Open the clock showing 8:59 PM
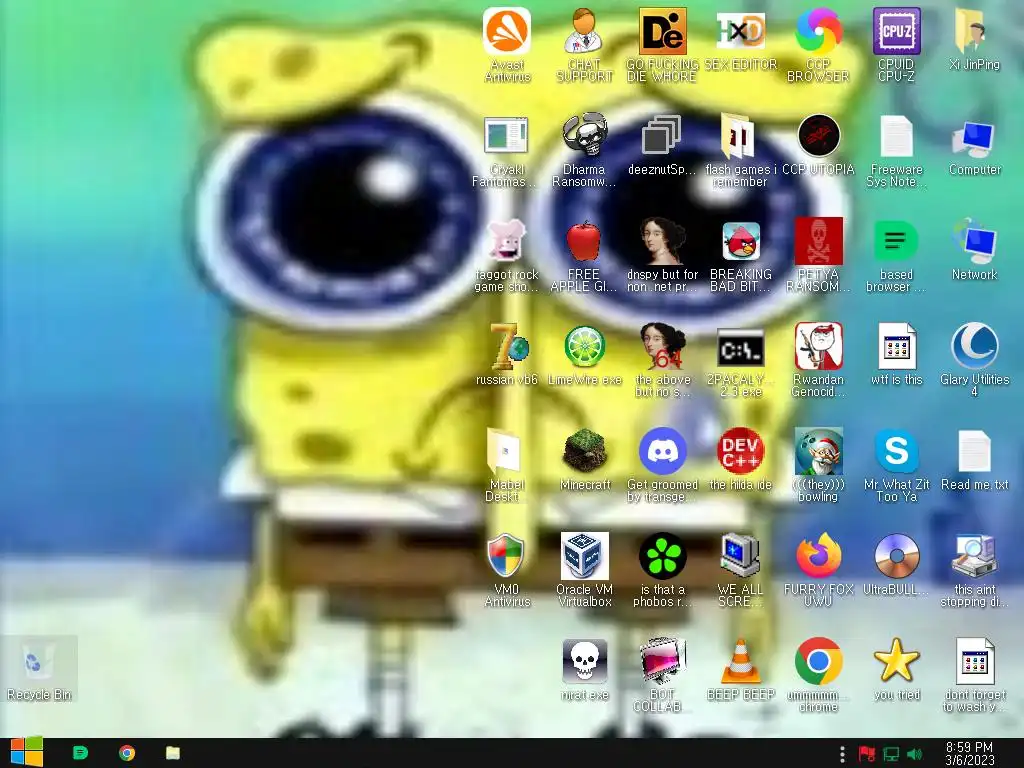1024x768 pixels. 969,754
